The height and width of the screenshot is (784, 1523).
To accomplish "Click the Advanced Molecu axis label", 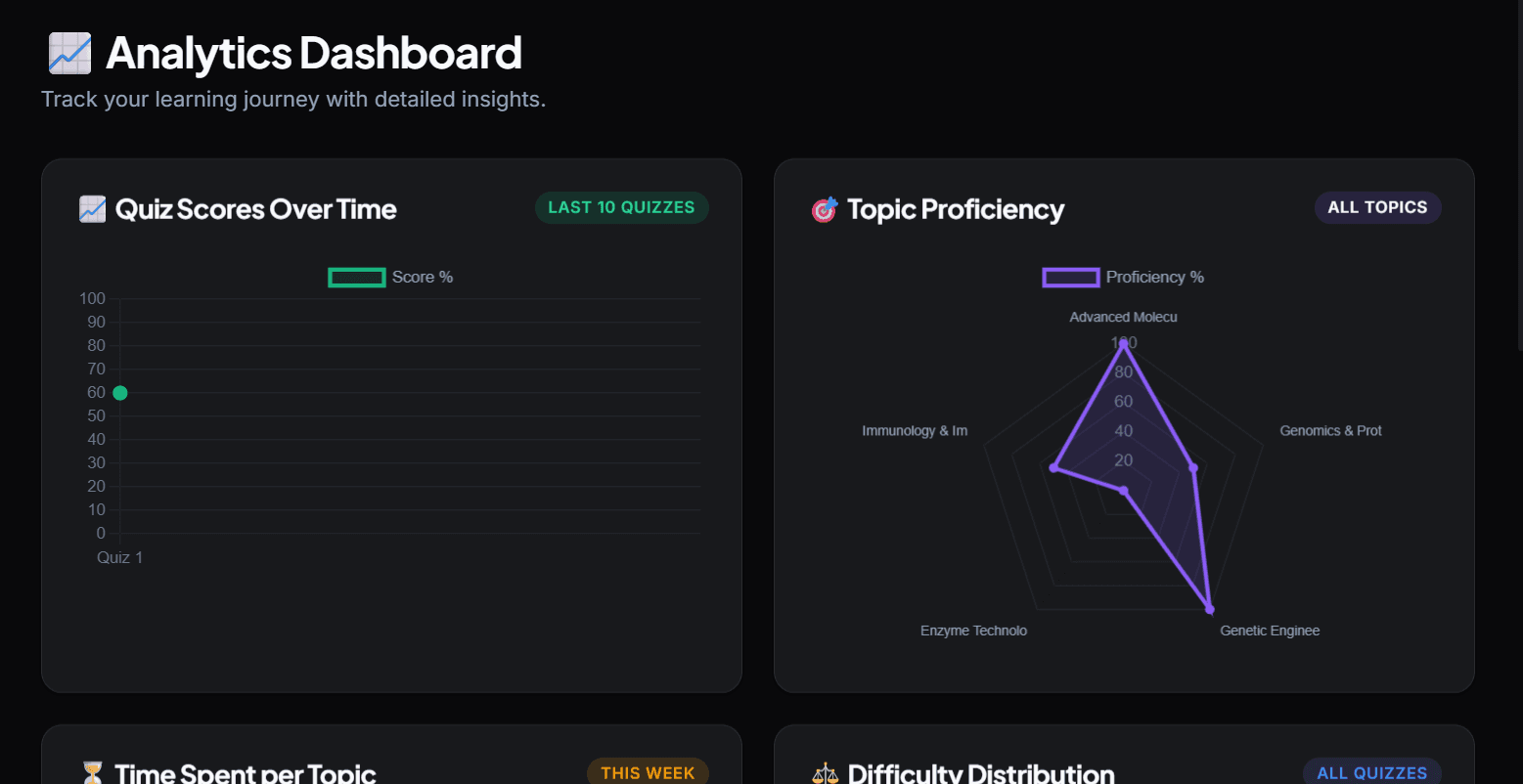I will coord(1123,317).
